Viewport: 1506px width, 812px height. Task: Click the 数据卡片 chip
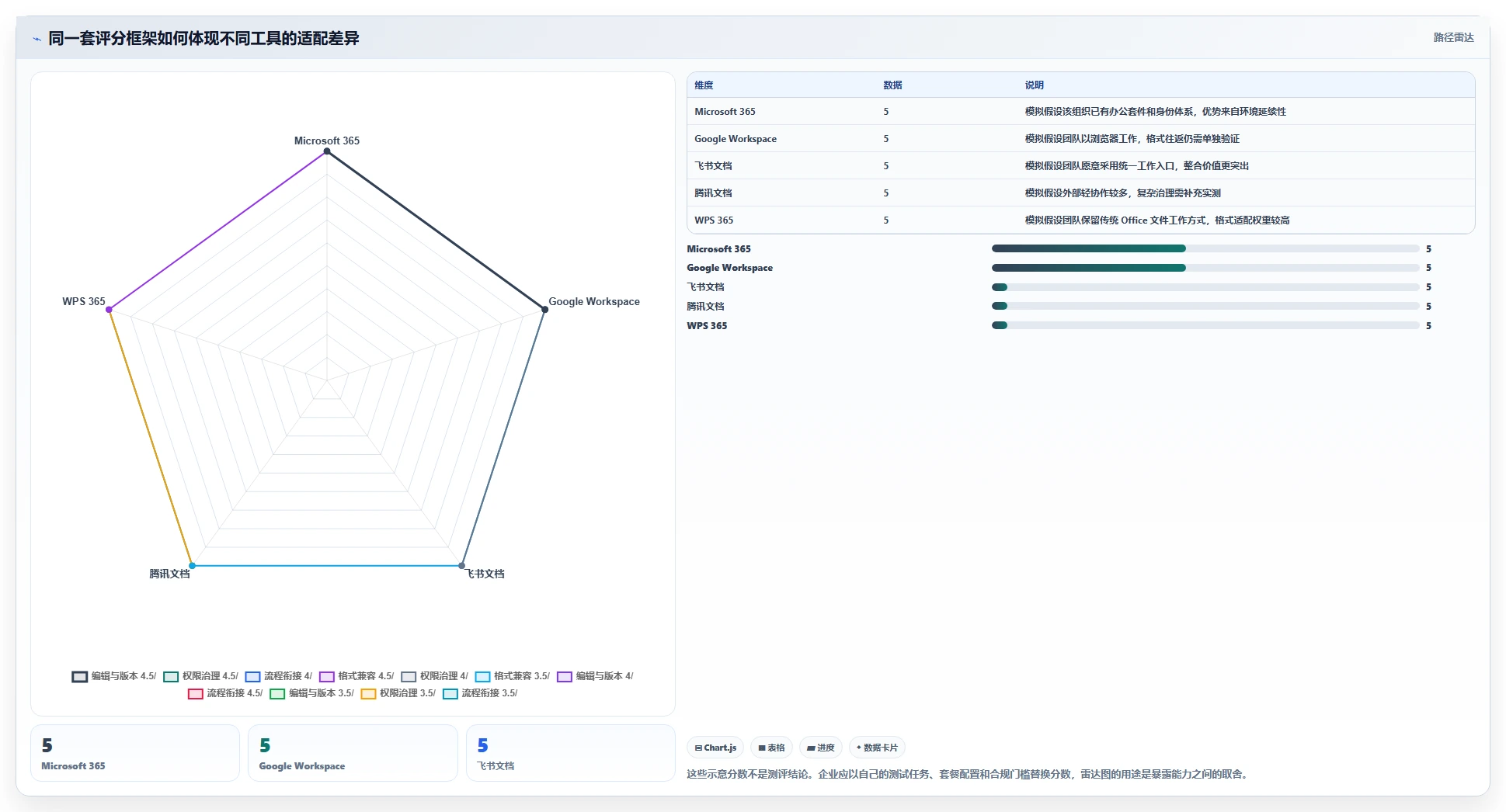[877, 748]
